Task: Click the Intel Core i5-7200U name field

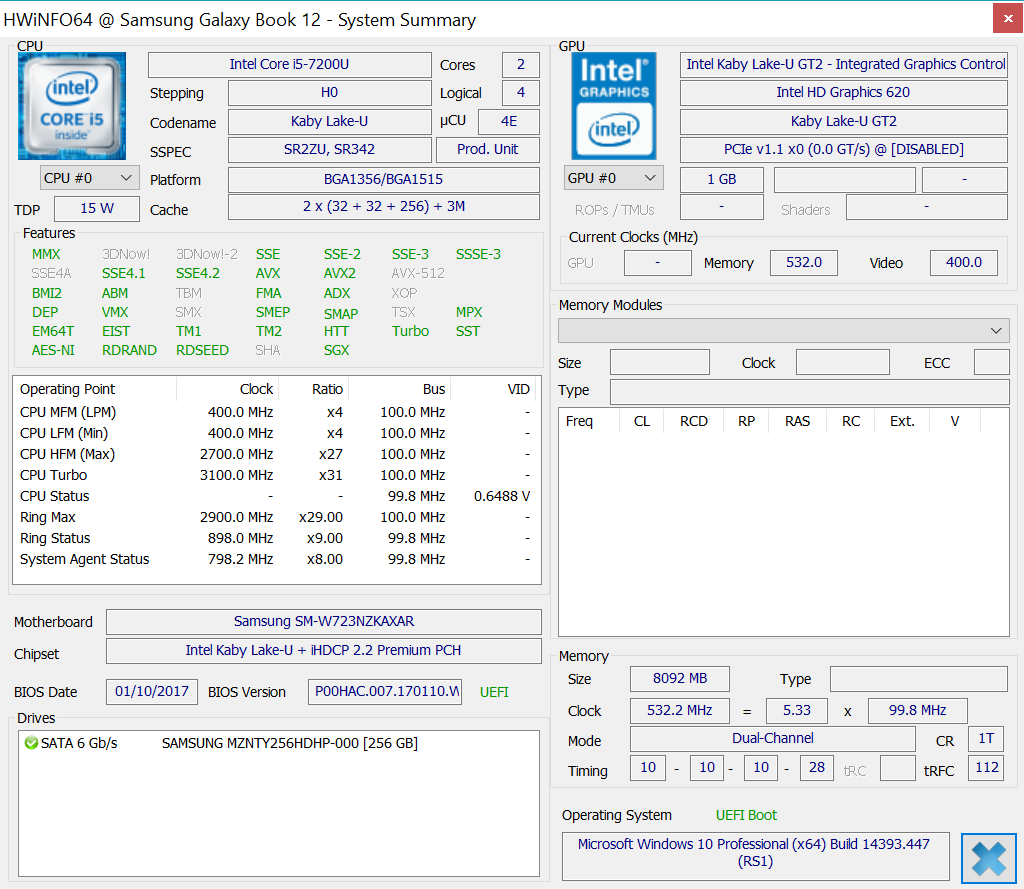Action: click(x=289, y=65)
